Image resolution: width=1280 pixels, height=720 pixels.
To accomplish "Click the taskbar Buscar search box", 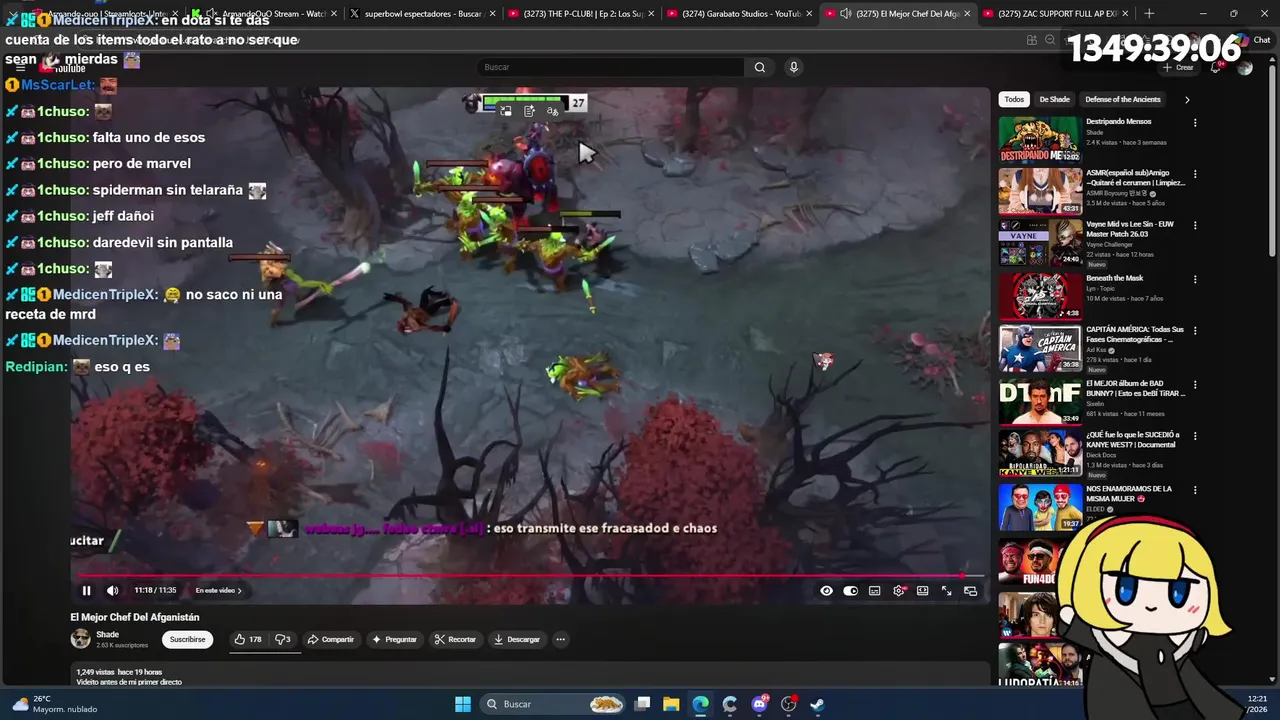I will pyautogui.click(x=554, y=704).
